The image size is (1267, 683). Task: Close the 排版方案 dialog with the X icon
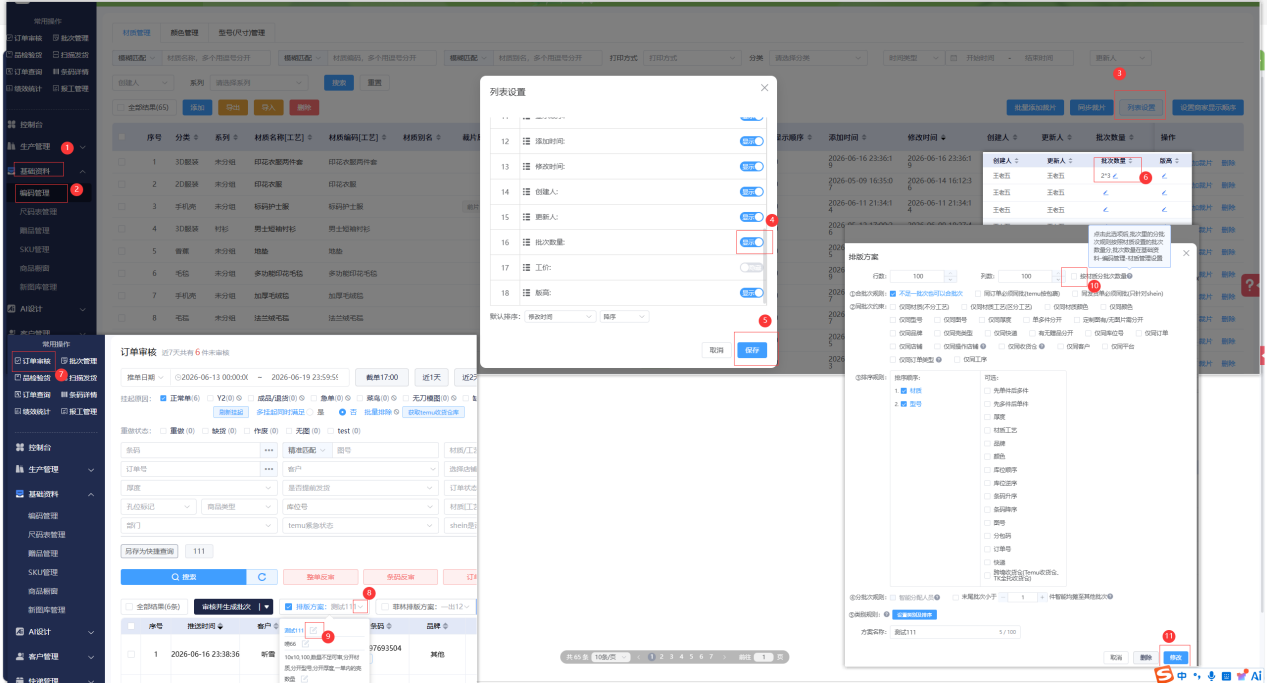click(1186, 254)
